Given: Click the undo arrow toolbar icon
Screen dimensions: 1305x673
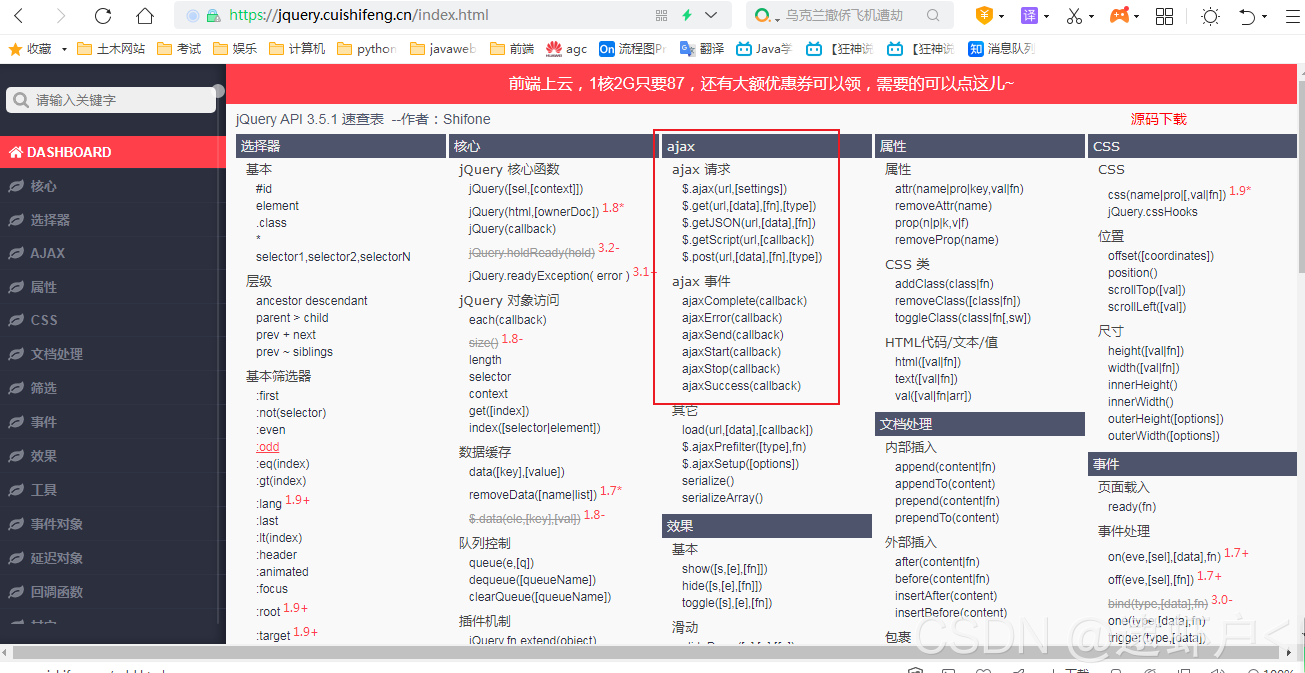Looking at the screenshot, I should tap(1247, 17).
